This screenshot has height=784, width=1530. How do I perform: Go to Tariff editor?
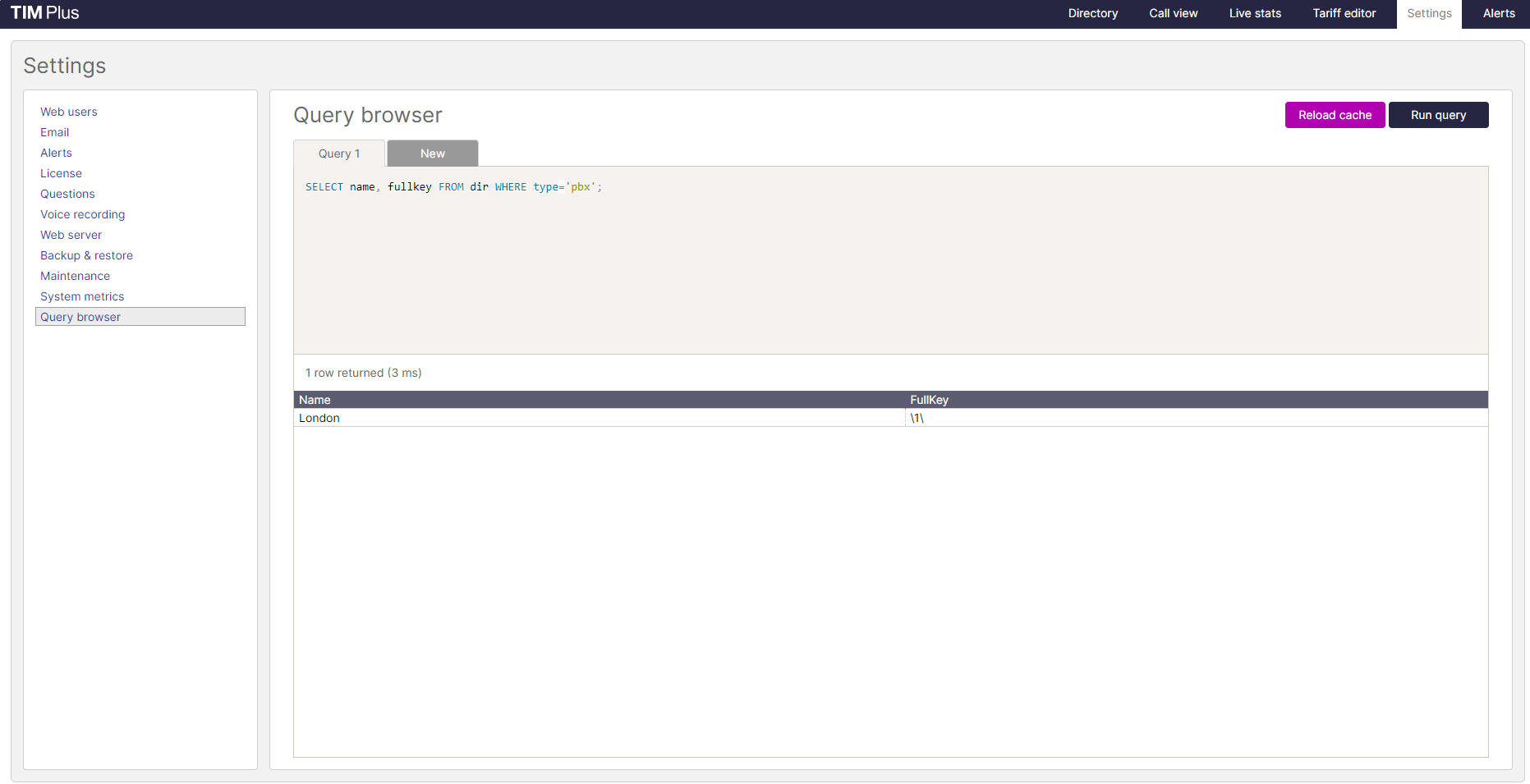pos(1344,13)
